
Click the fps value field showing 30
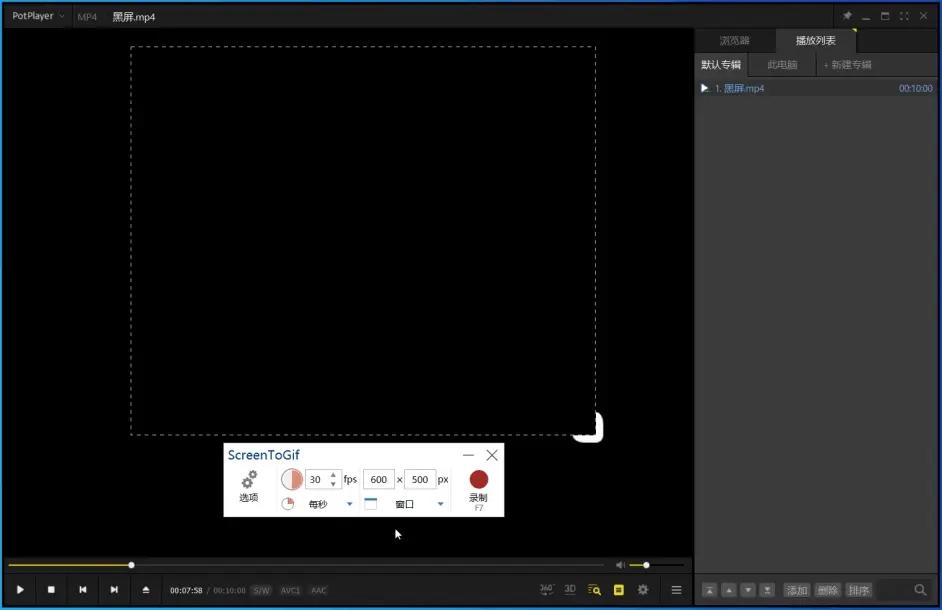pyautogui.click(x=315, y=480)
